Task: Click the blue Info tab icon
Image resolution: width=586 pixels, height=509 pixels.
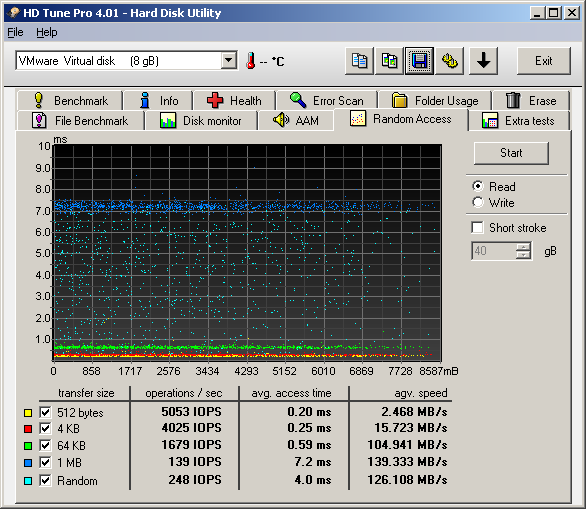Action: tap(145, 100)
